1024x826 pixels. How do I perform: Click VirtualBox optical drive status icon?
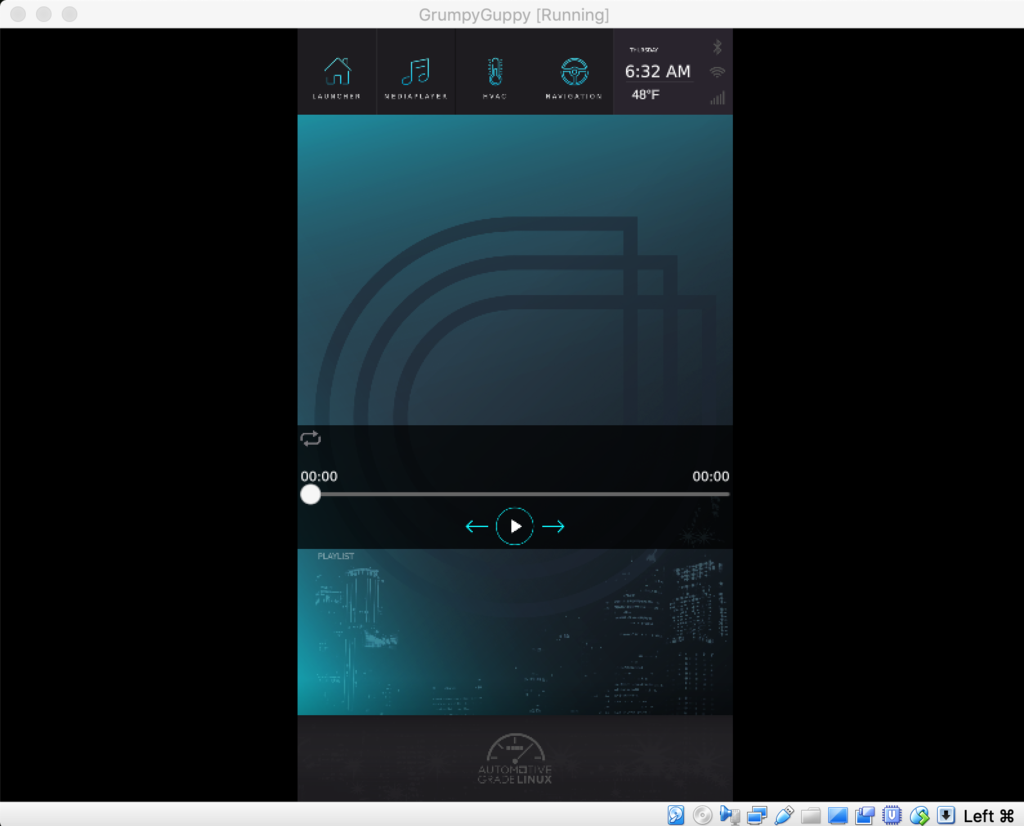pyautogui.click(x=702, y=815)
